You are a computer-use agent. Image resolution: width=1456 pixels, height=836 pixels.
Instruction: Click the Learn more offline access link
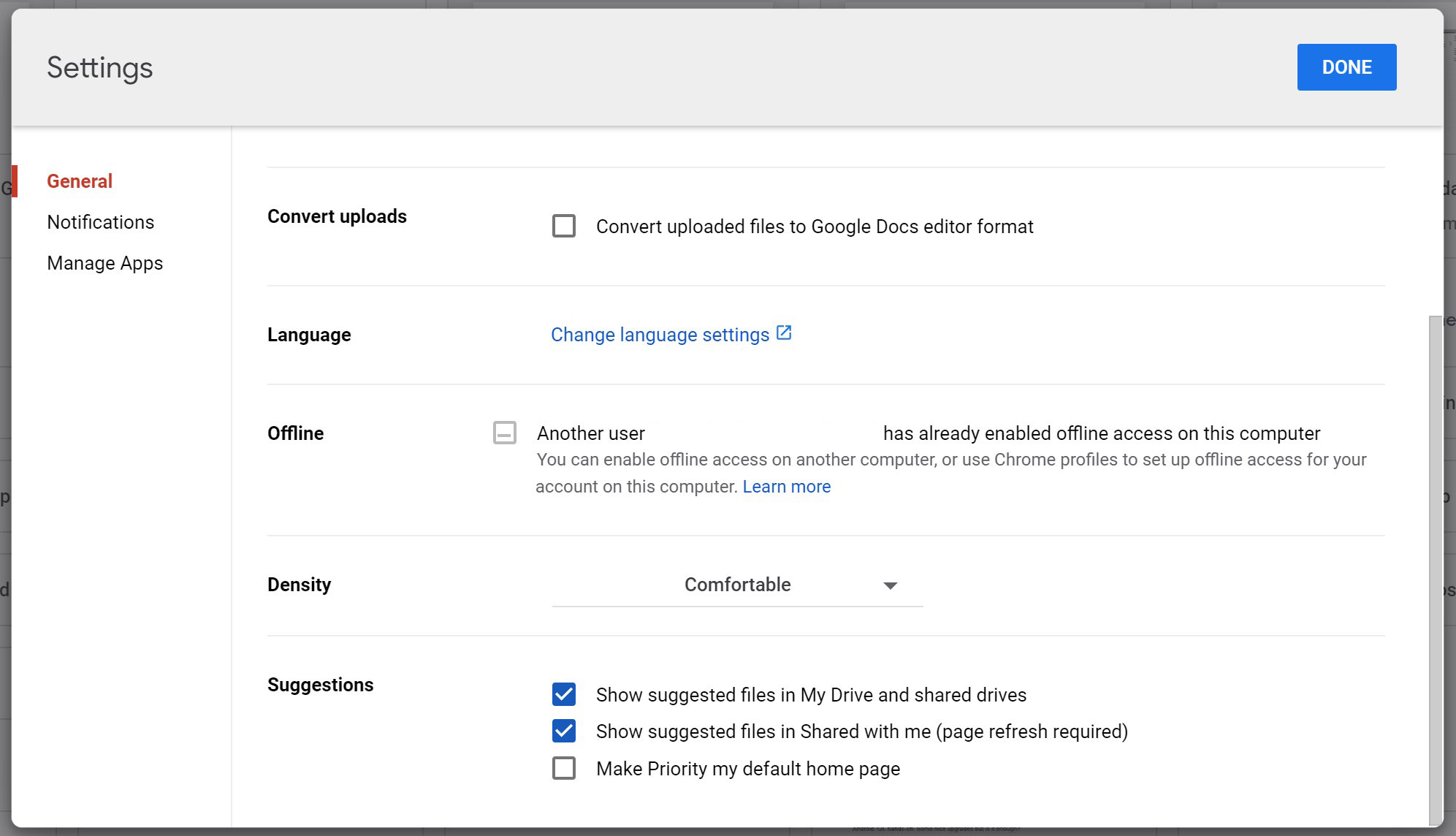click(x=786, y=486)
